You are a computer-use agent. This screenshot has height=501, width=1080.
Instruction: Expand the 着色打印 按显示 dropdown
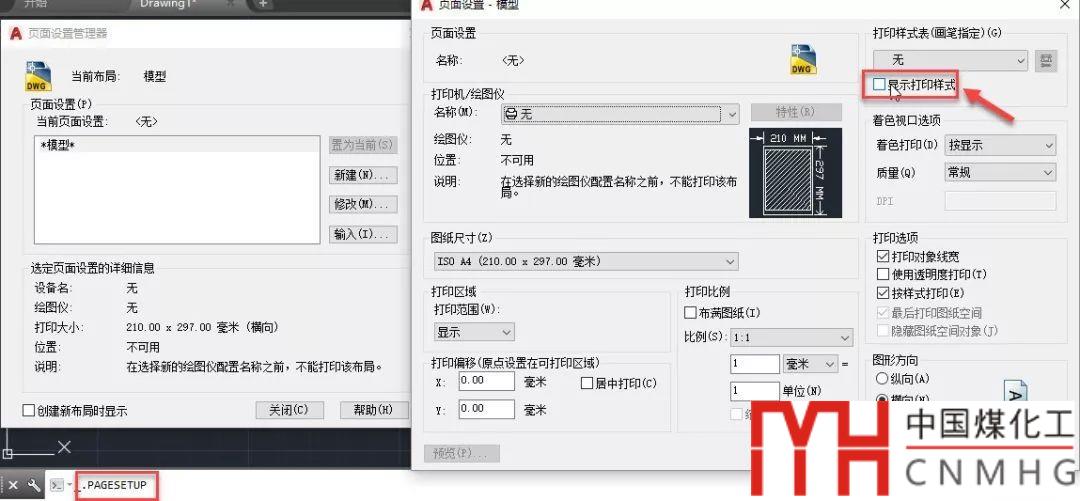(1000, 145)
